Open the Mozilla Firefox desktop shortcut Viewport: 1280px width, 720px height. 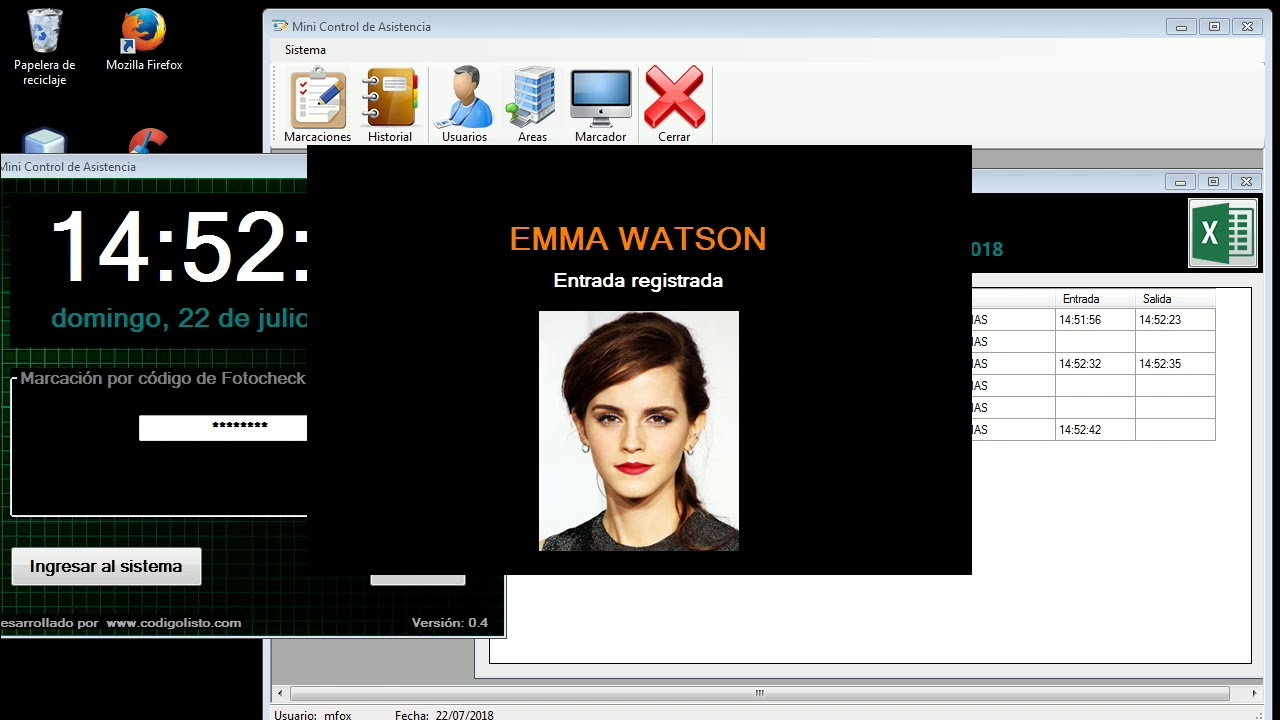coord(144,40)
